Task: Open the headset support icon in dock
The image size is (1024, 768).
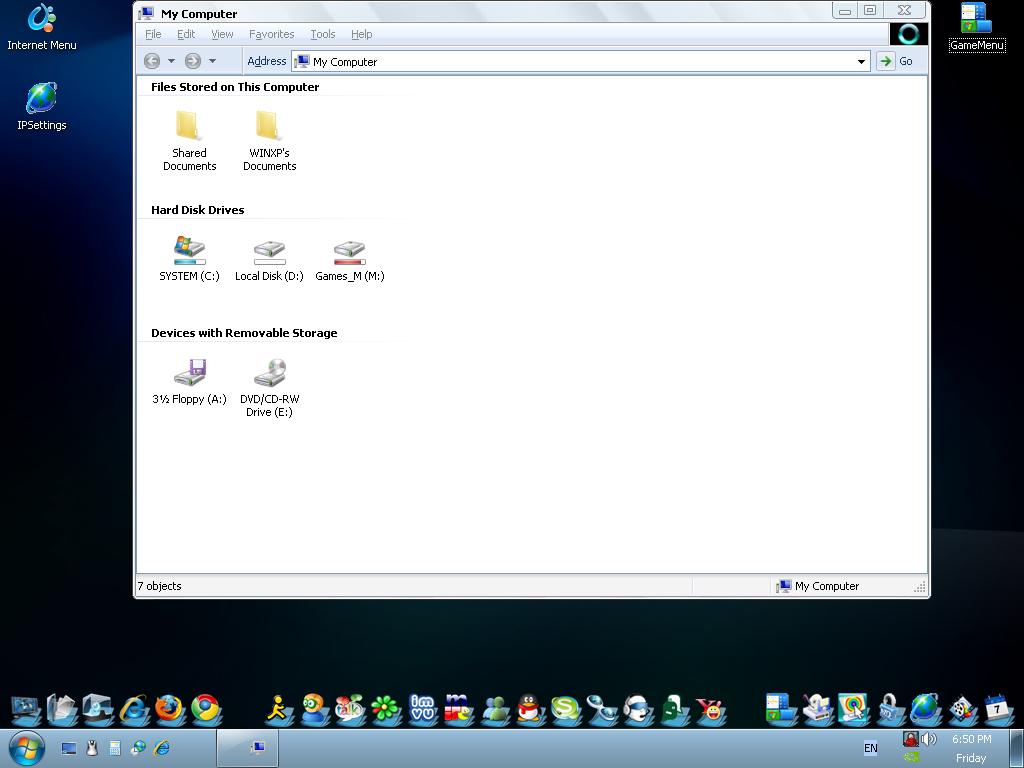Action: (x=638, y=709)
